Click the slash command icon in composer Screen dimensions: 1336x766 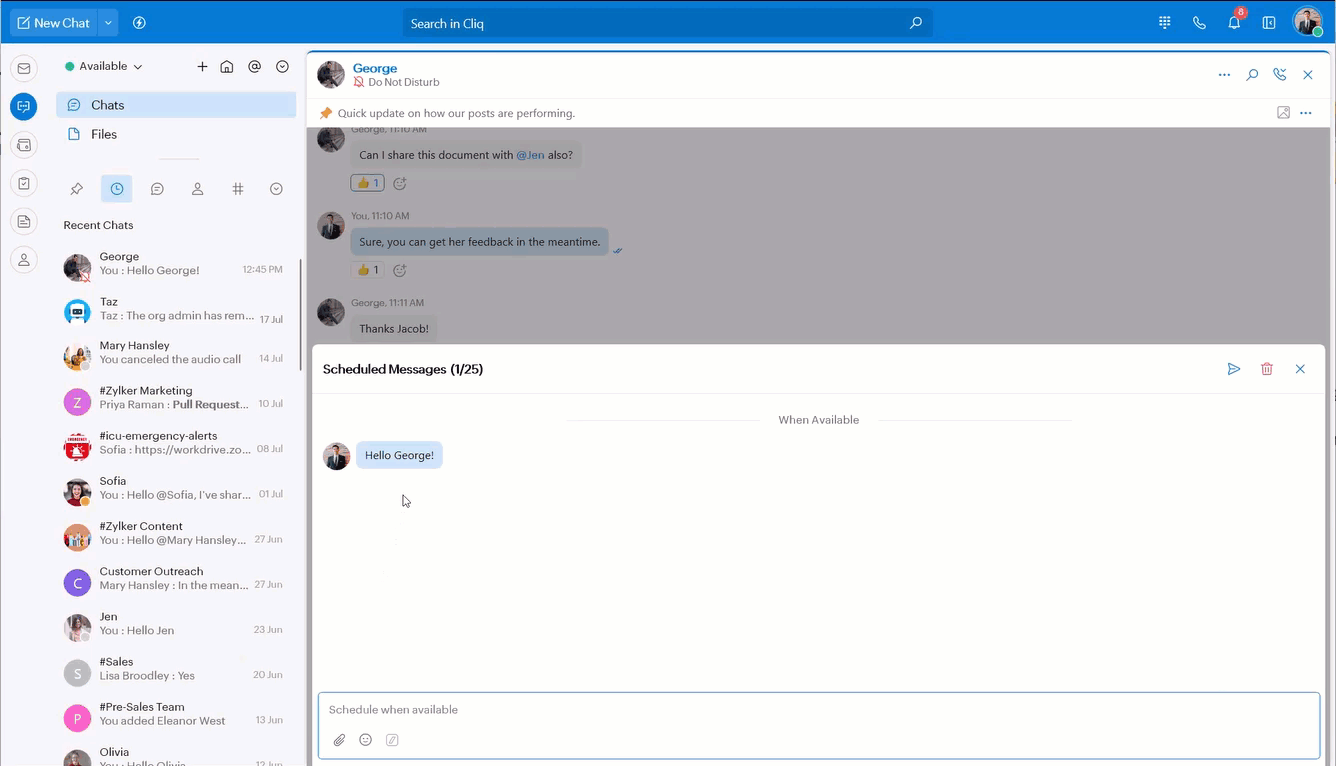tap(392, 740)
